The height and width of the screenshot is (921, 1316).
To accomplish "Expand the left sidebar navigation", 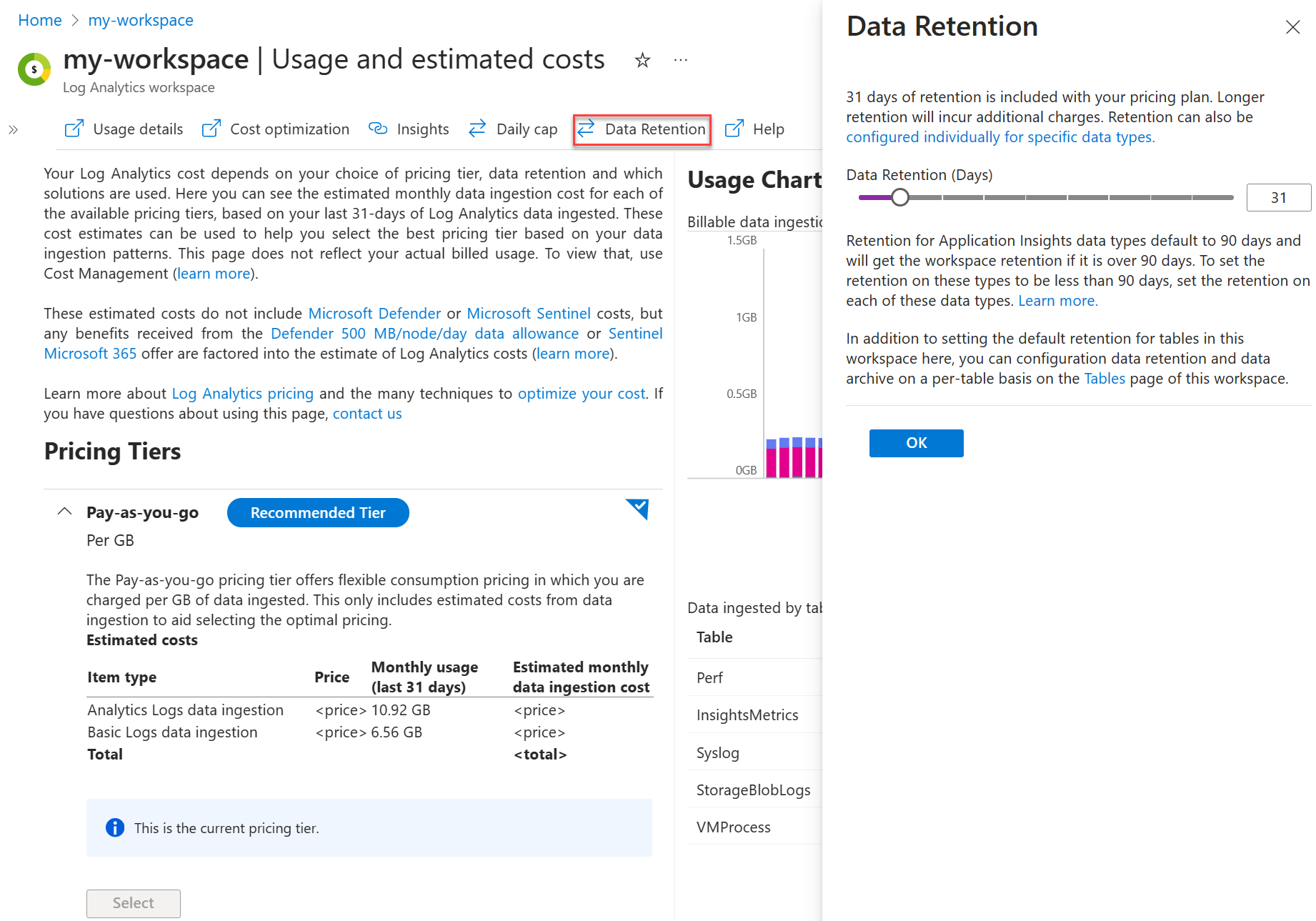I will pos(13,129).
